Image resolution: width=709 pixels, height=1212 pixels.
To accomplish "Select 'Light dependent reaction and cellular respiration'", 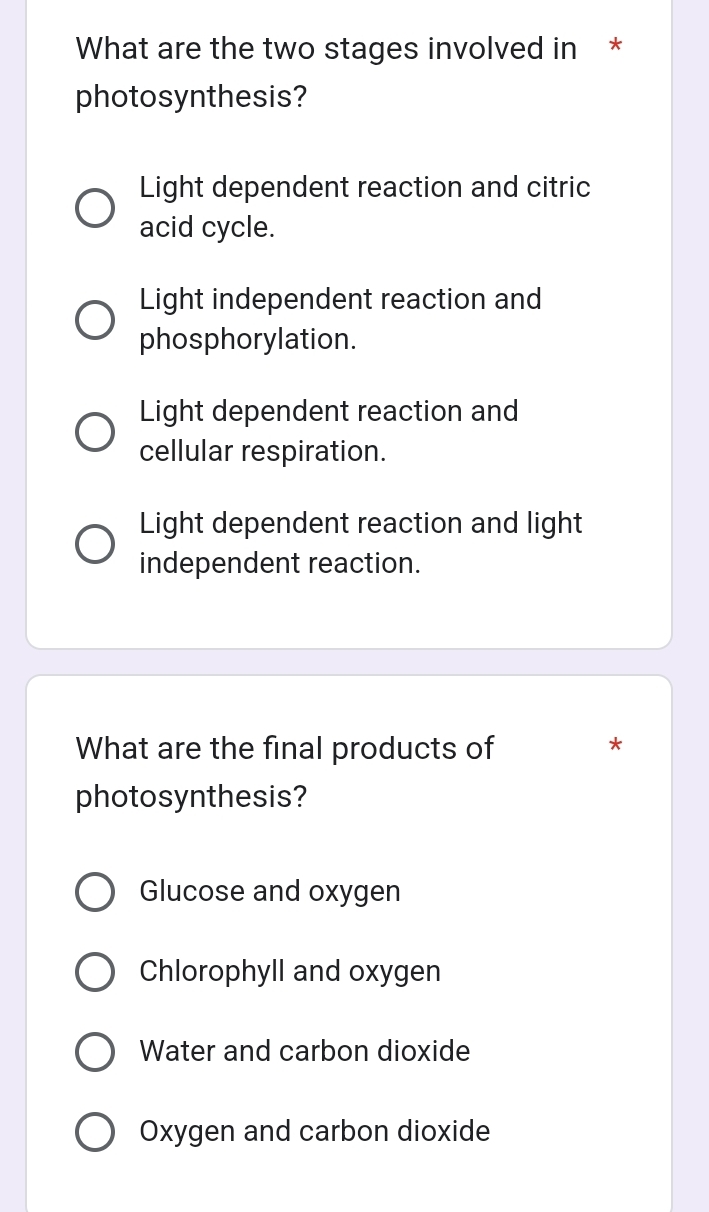I will (x=95, y=431).
